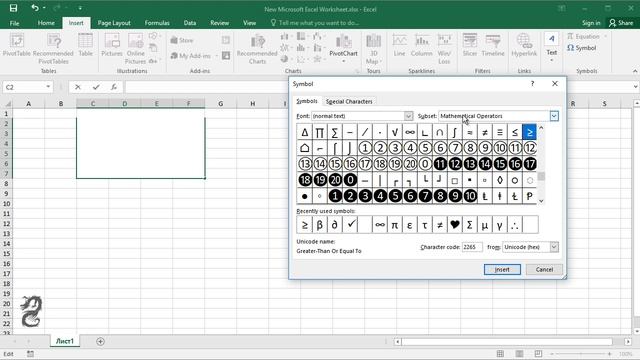
Task: Open the File menu tab
Action: (14, 23)
